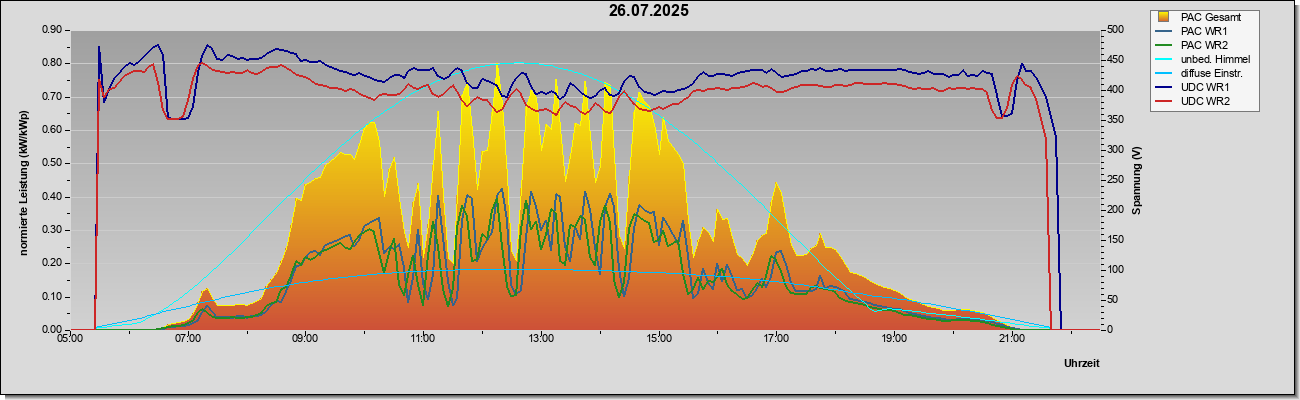Click the 0.10 left axis value
The width and height of the screenshot is (1300, 400).
[53, 297]
